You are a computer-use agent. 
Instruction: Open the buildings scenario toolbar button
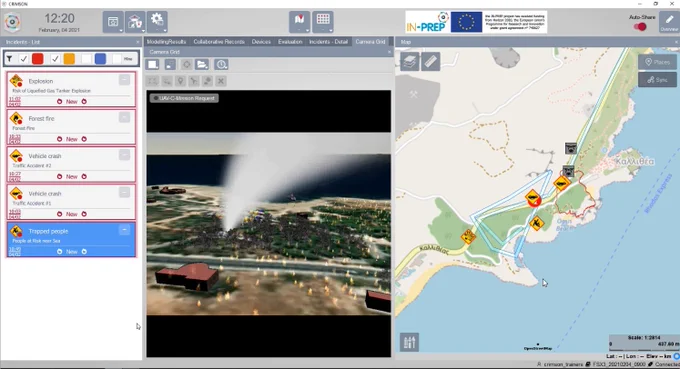pos(135,22)
